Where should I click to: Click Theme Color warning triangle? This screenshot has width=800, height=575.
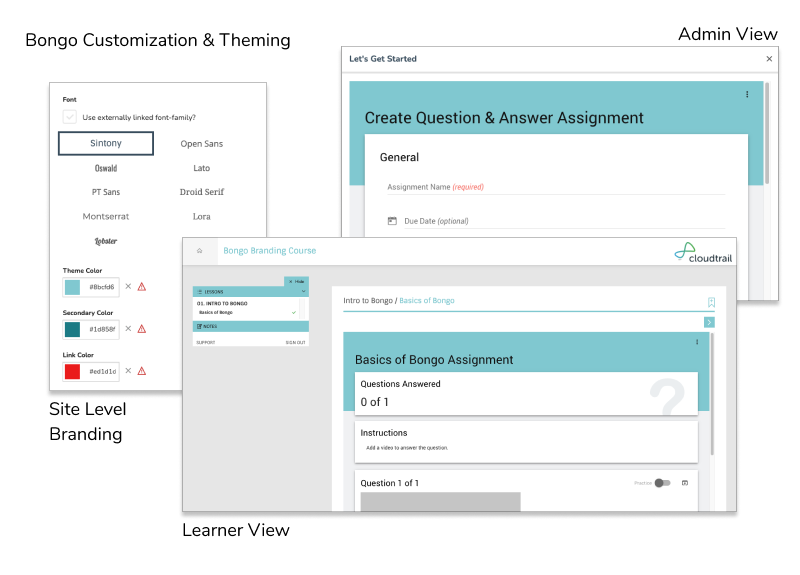[142, 287]
